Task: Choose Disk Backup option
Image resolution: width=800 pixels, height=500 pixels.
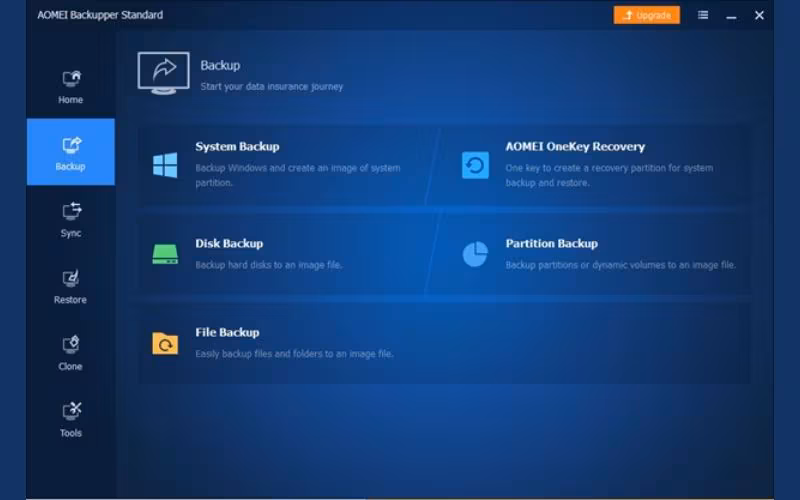Action: coord(229,243)
